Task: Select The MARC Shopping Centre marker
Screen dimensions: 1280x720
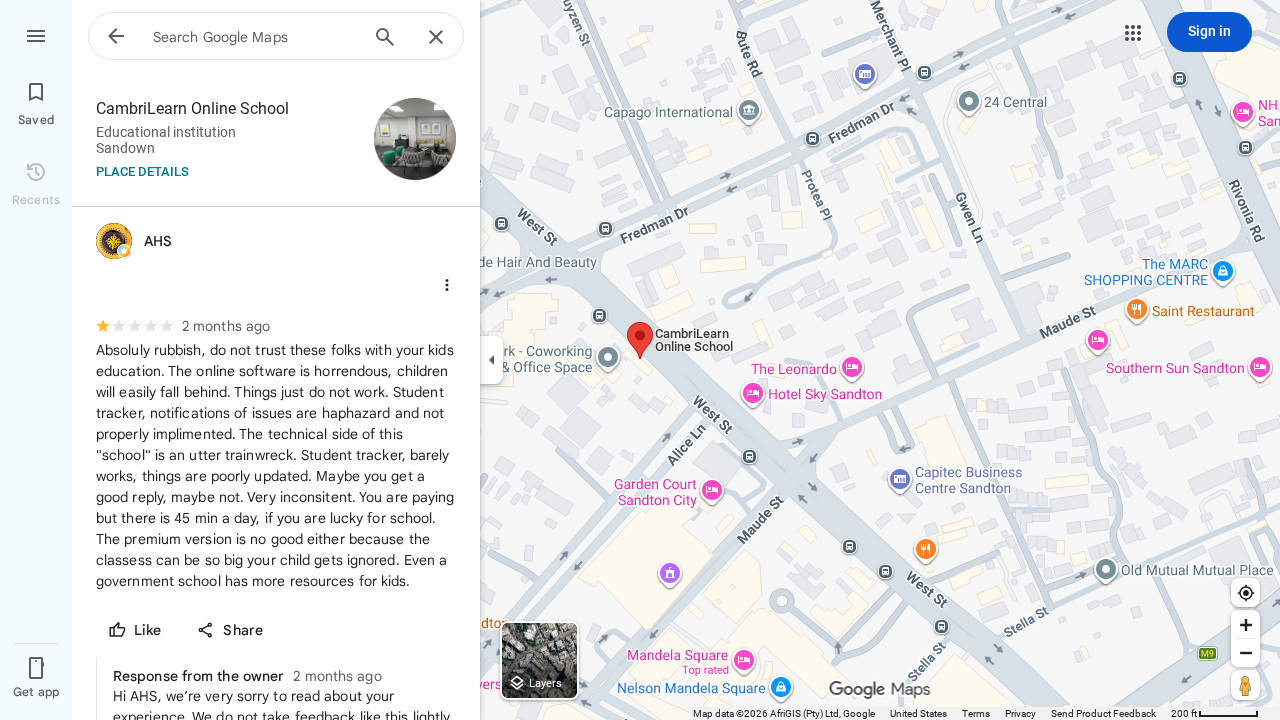Action: tap(1222, 271)
